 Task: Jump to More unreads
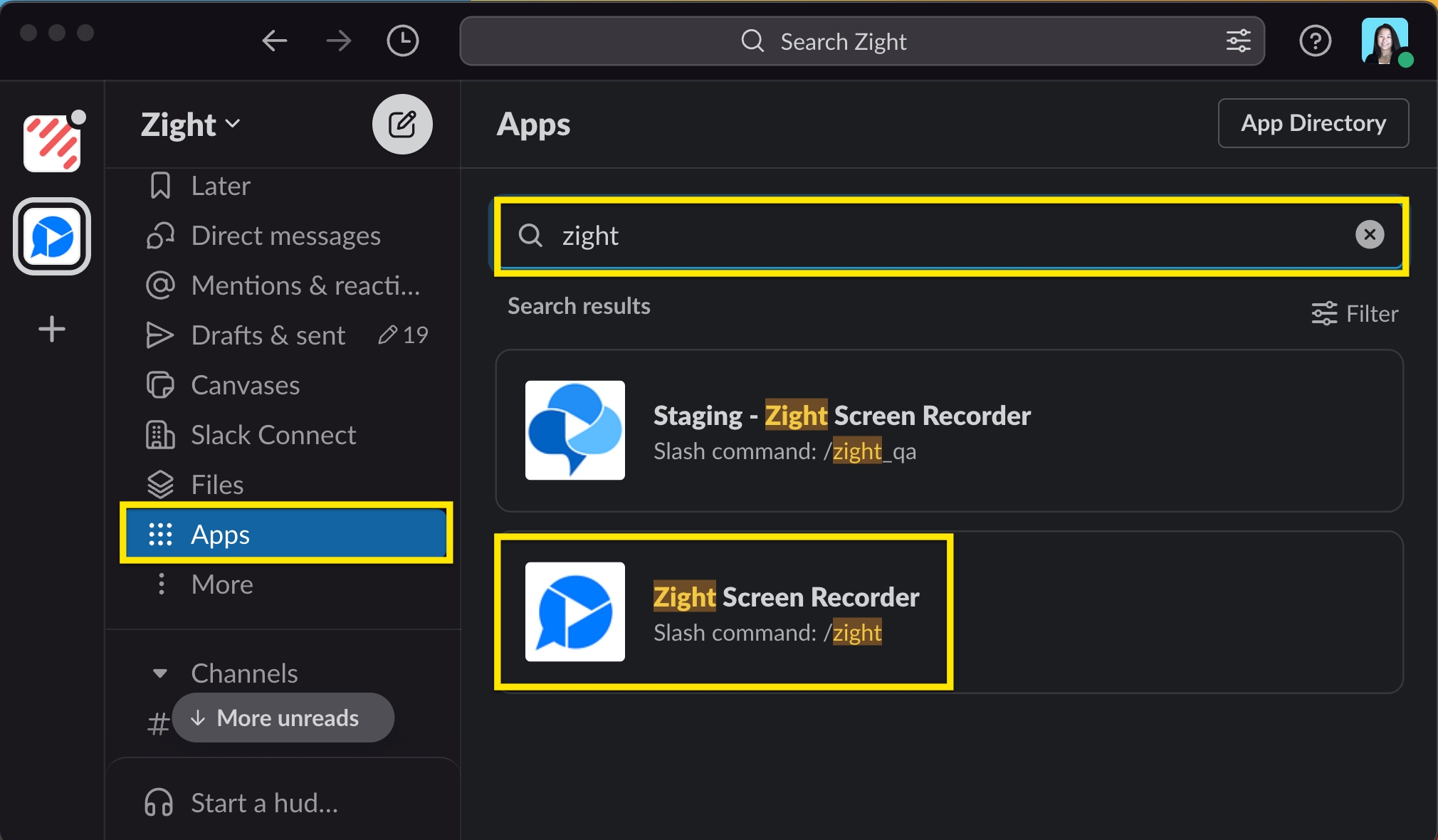(283, 718)
